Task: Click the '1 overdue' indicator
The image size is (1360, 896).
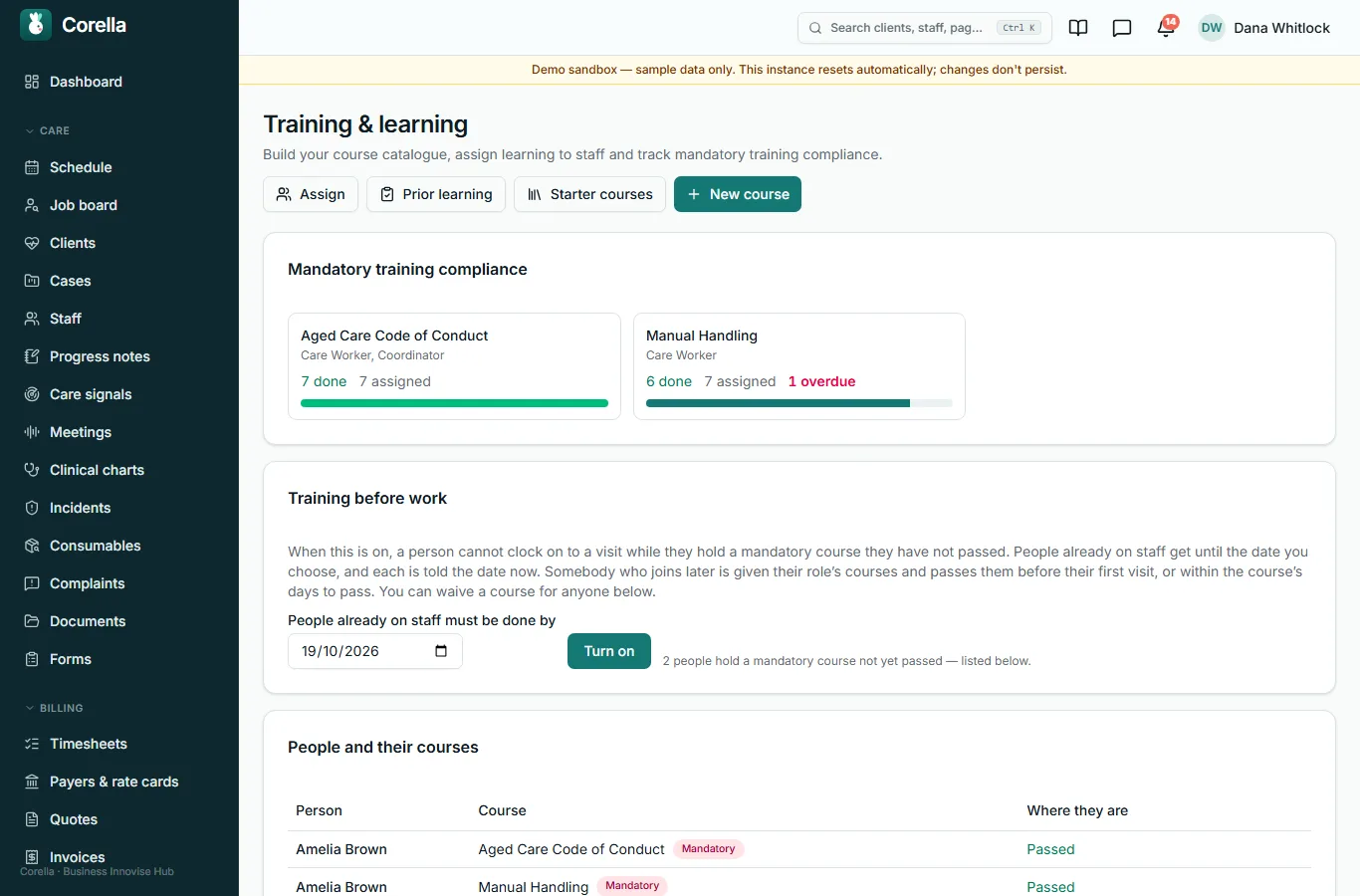Action: [821, 381]
